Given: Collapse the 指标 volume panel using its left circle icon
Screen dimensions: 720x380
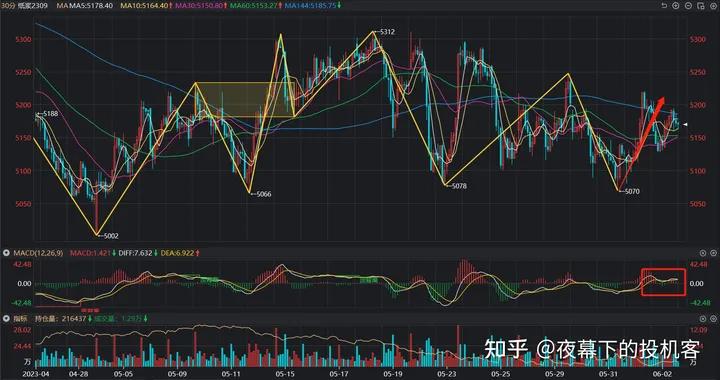Looking at the screenshot, I should 6,319.
